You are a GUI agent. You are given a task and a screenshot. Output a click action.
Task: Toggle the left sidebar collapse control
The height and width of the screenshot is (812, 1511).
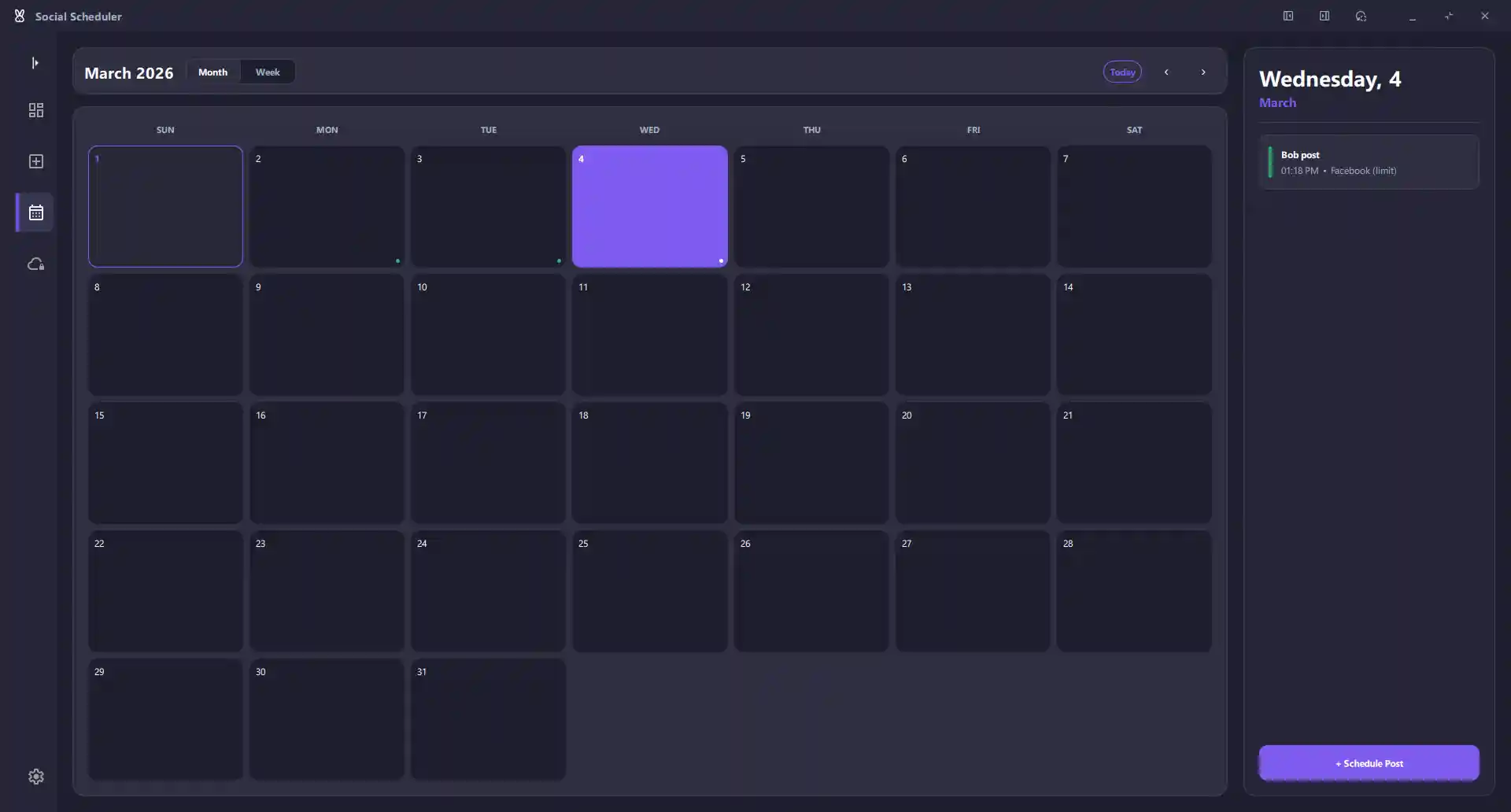(1288, 16)
